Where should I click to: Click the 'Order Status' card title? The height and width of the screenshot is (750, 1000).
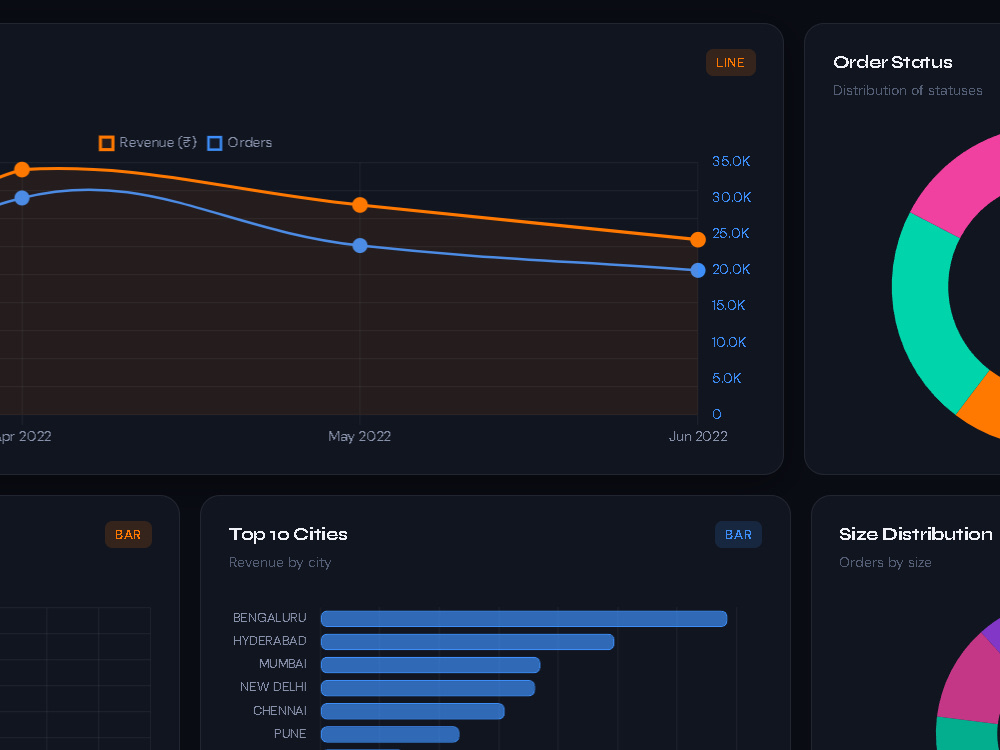[892, 62]
